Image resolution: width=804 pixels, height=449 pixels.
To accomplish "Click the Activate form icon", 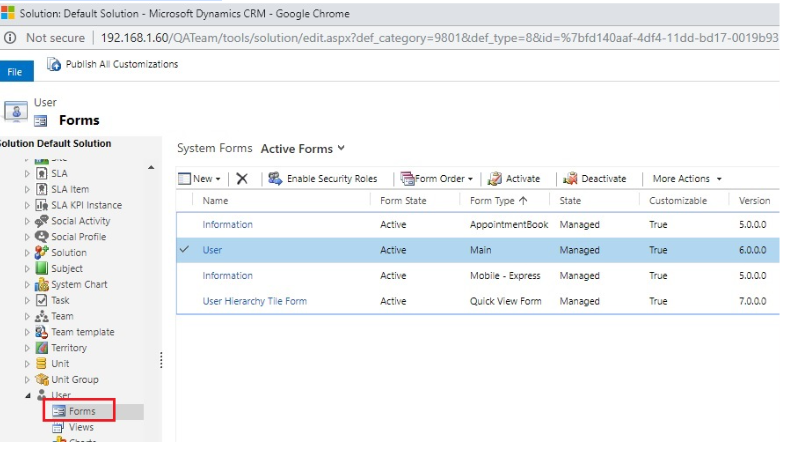I will pos(494,179).
